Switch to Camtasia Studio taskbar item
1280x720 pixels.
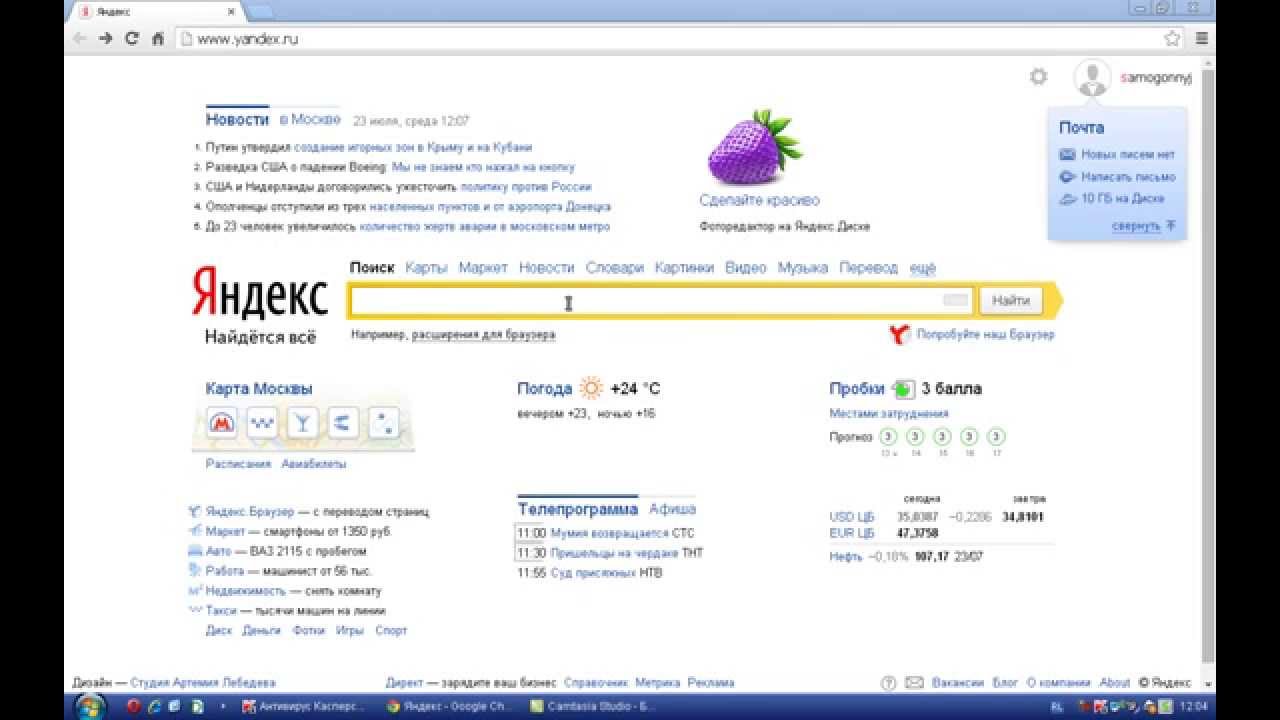(592, 706)
